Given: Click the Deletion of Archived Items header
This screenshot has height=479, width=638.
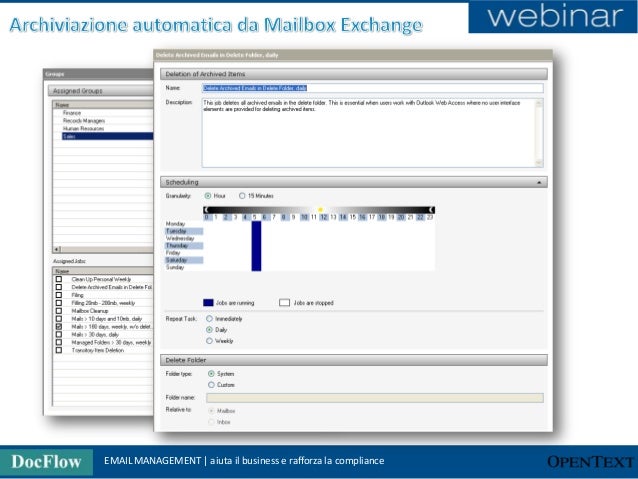Looking at the screenshot, I should pyautogui.click(x=354, y=74).
